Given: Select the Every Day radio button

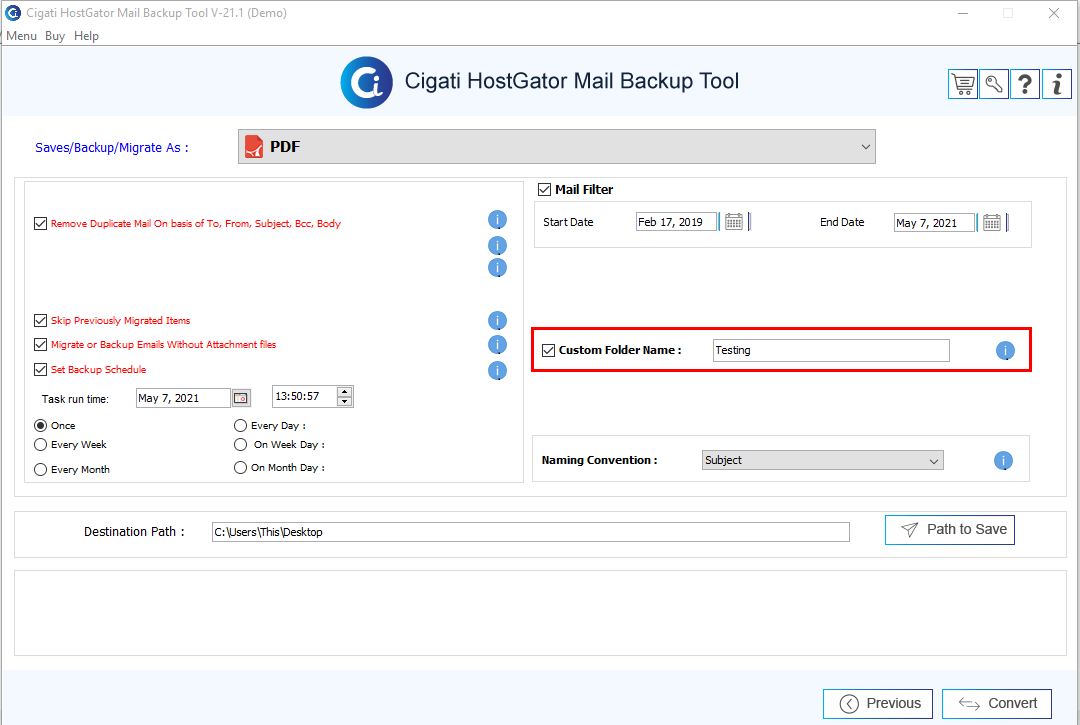Looking at the screenshot, I should [240, 425].
